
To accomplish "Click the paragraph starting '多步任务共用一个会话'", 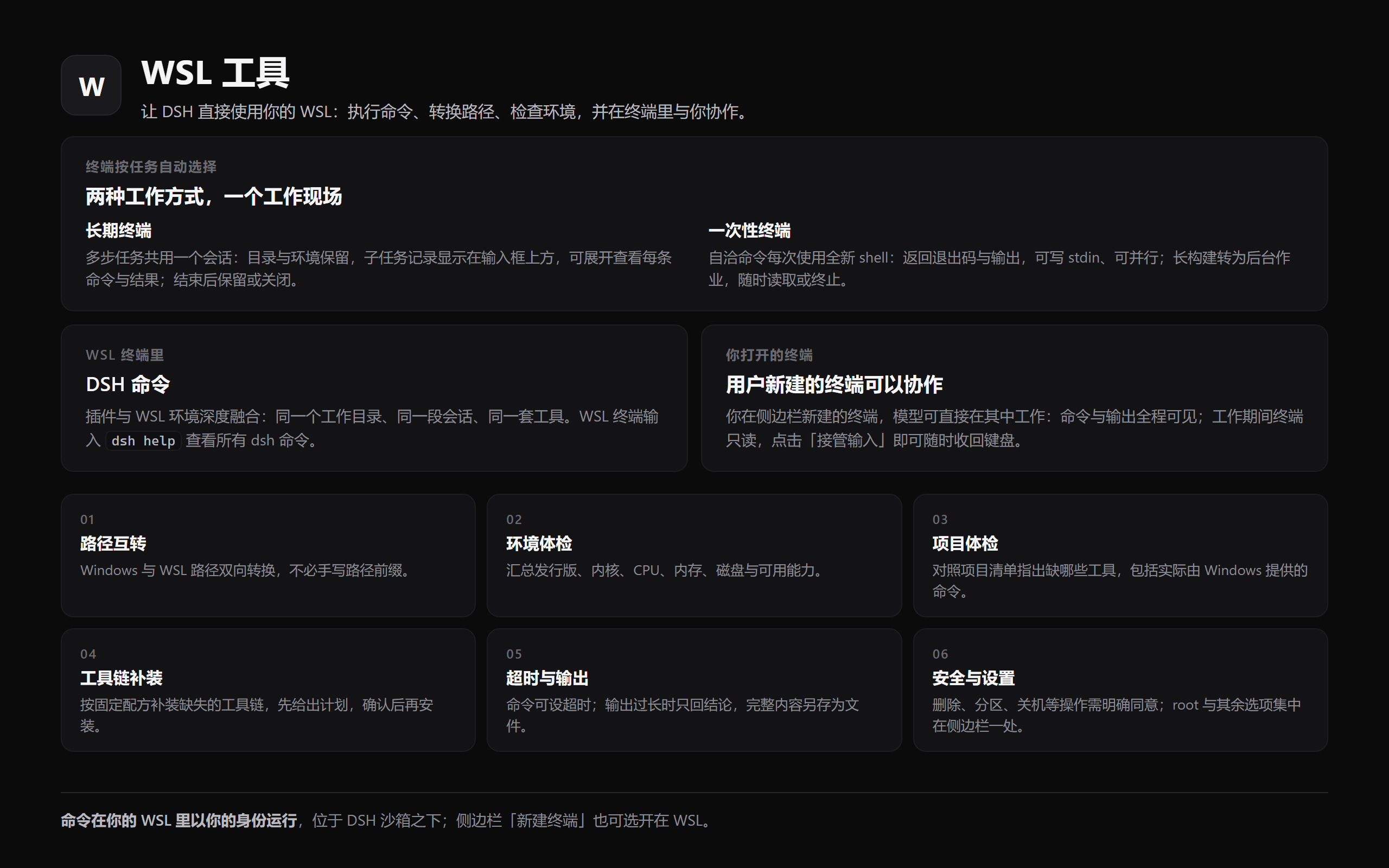I will 379,269.
